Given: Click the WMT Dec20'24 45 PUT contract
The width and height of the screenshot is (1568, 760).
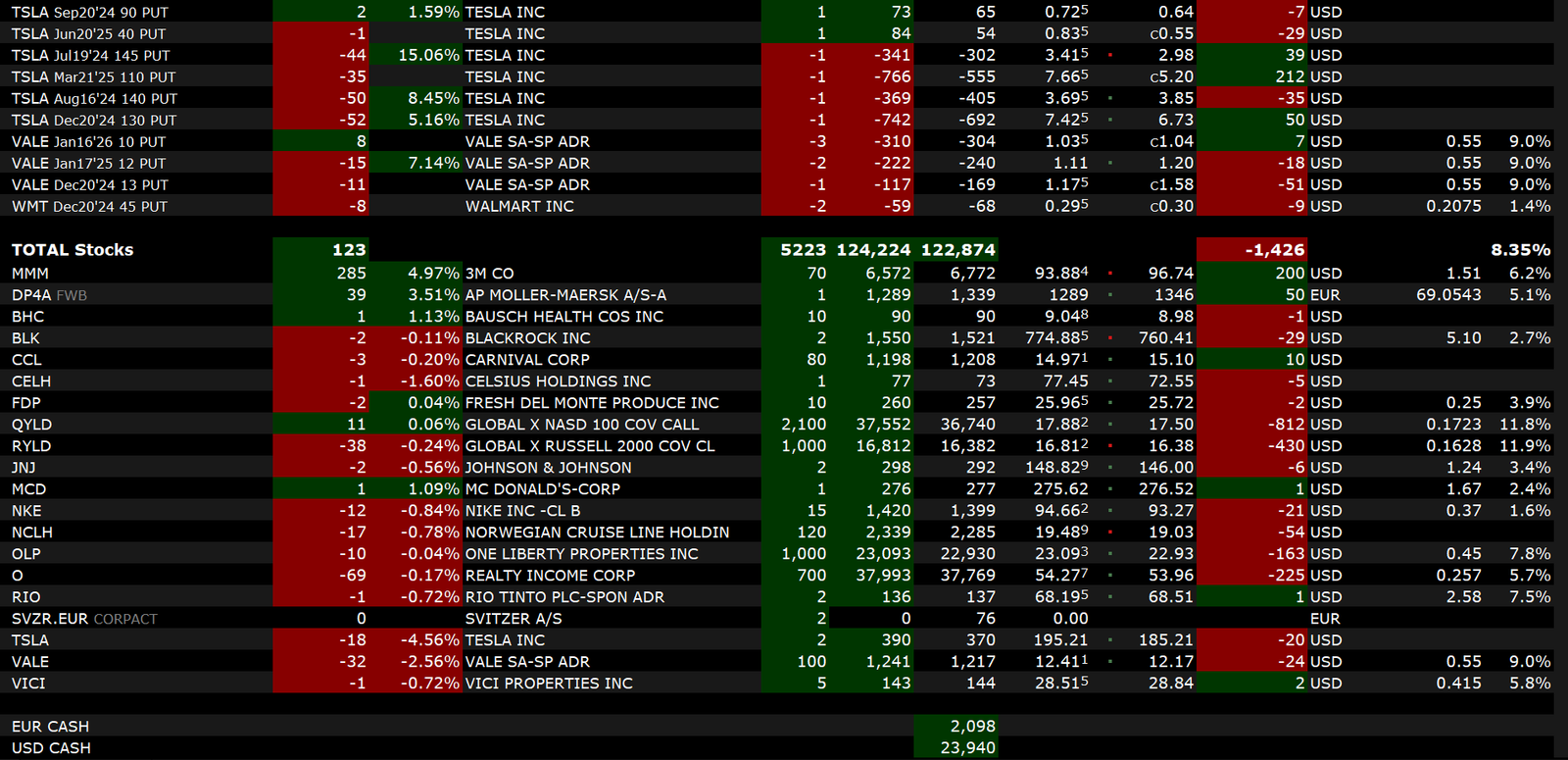Looking at the screenshot, I should [x=90, y=207].
